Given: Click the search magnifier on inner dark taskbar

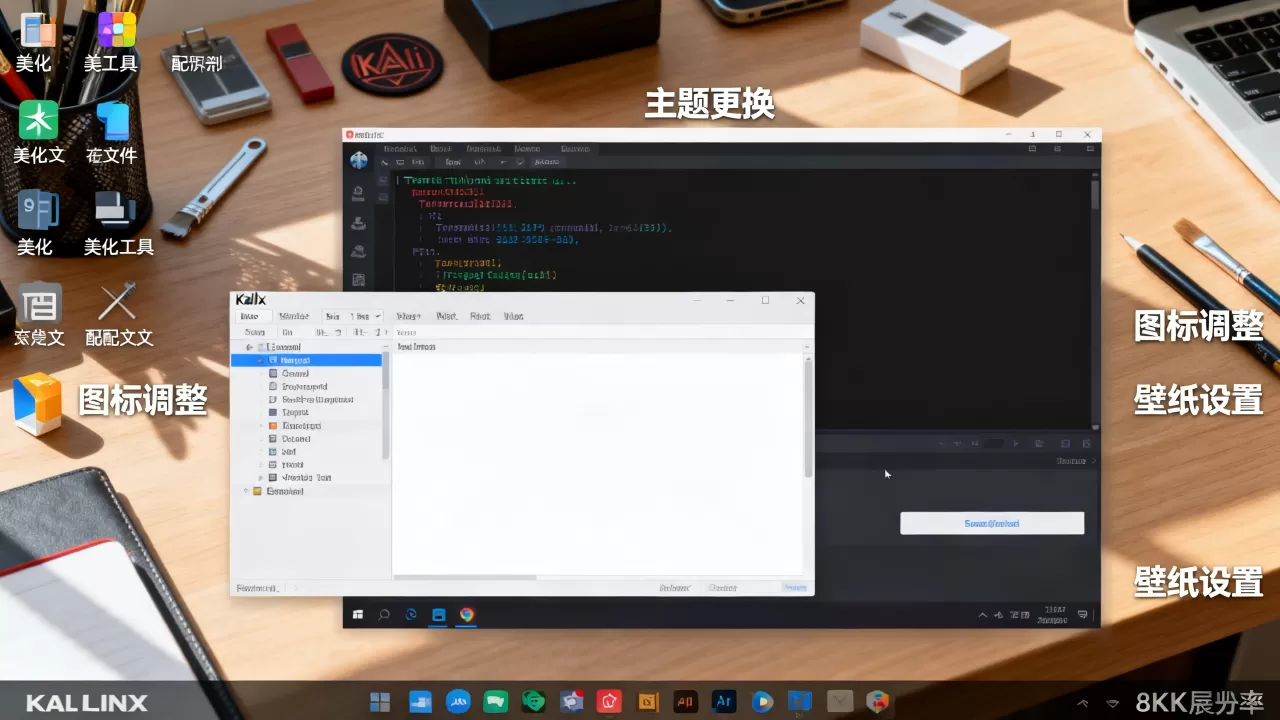Looking at the screenshot, I should point(384,614).
